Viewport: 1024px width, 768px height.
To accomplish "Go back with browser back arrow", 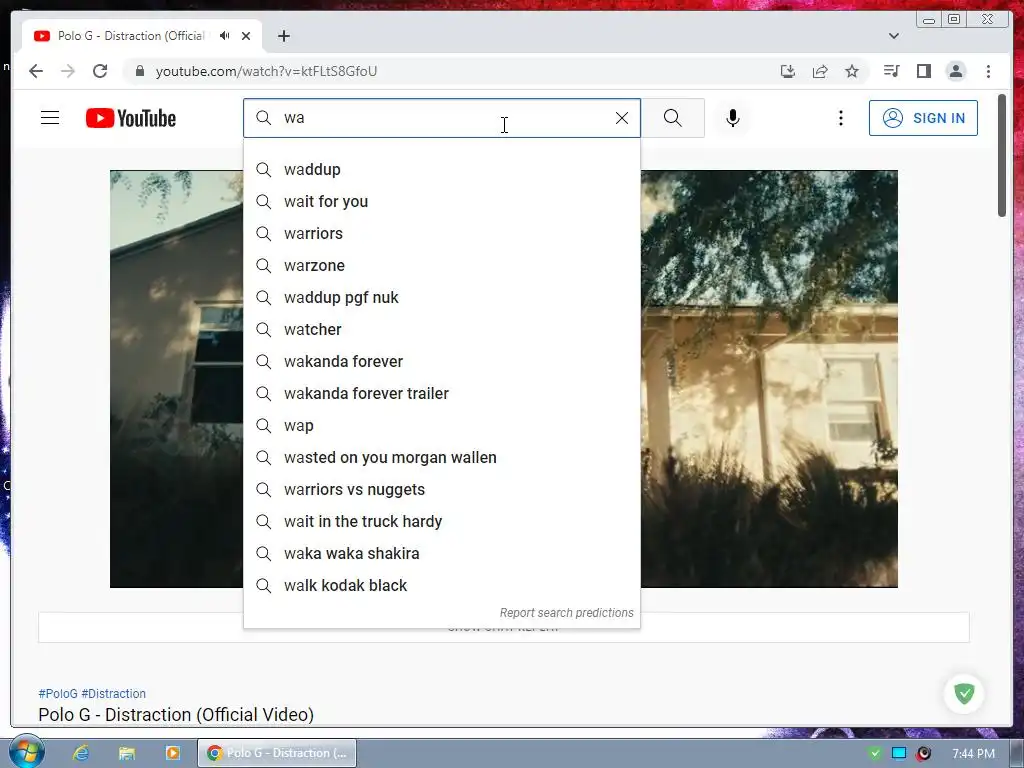I will (x=36, y=71).
